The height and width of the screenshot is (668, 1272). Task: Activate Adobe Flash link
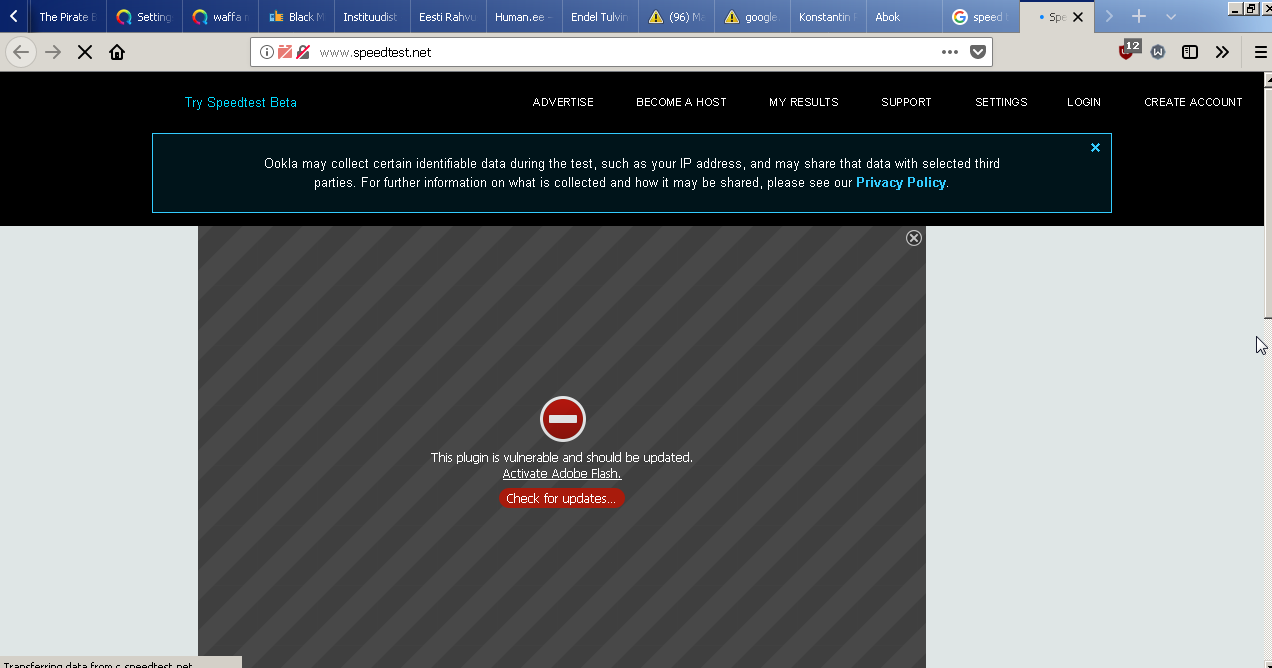point(562,474)
